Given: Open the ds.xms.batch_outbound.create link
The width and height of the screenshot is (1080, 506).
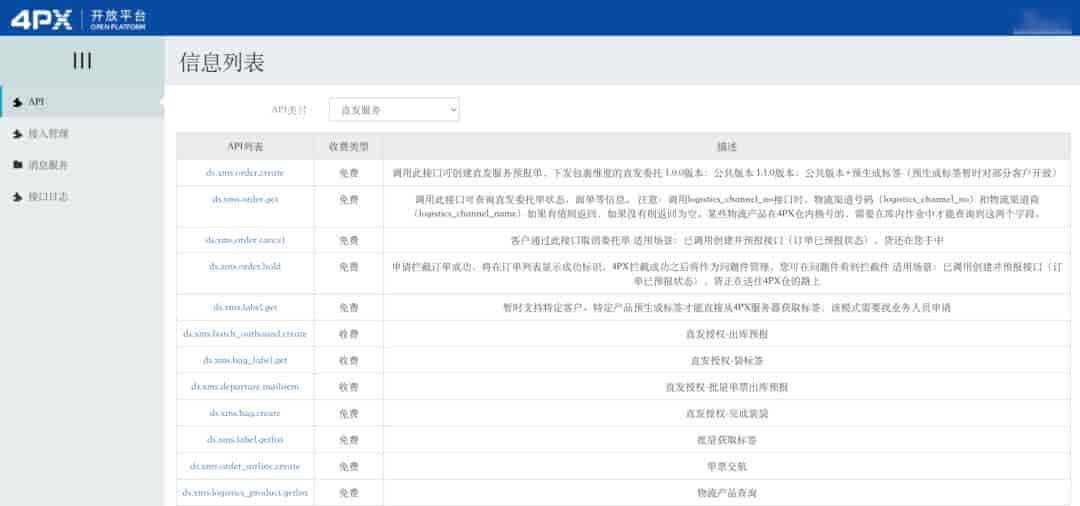Looking at the screenshot, I should [245, 334].
